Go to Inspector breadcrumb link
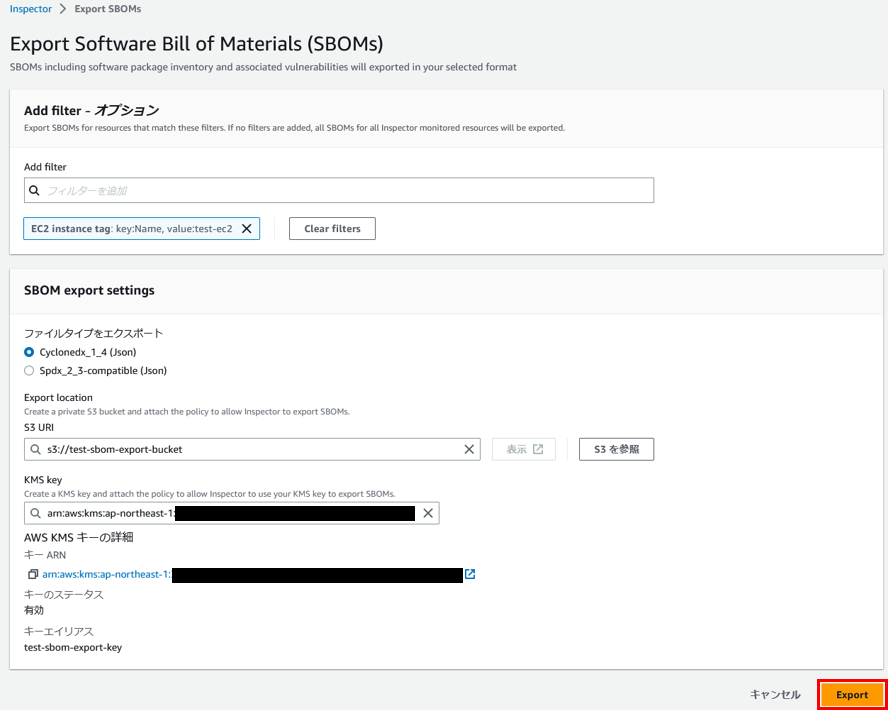This screenshot has height=710, width=888. tap(31, 9)
